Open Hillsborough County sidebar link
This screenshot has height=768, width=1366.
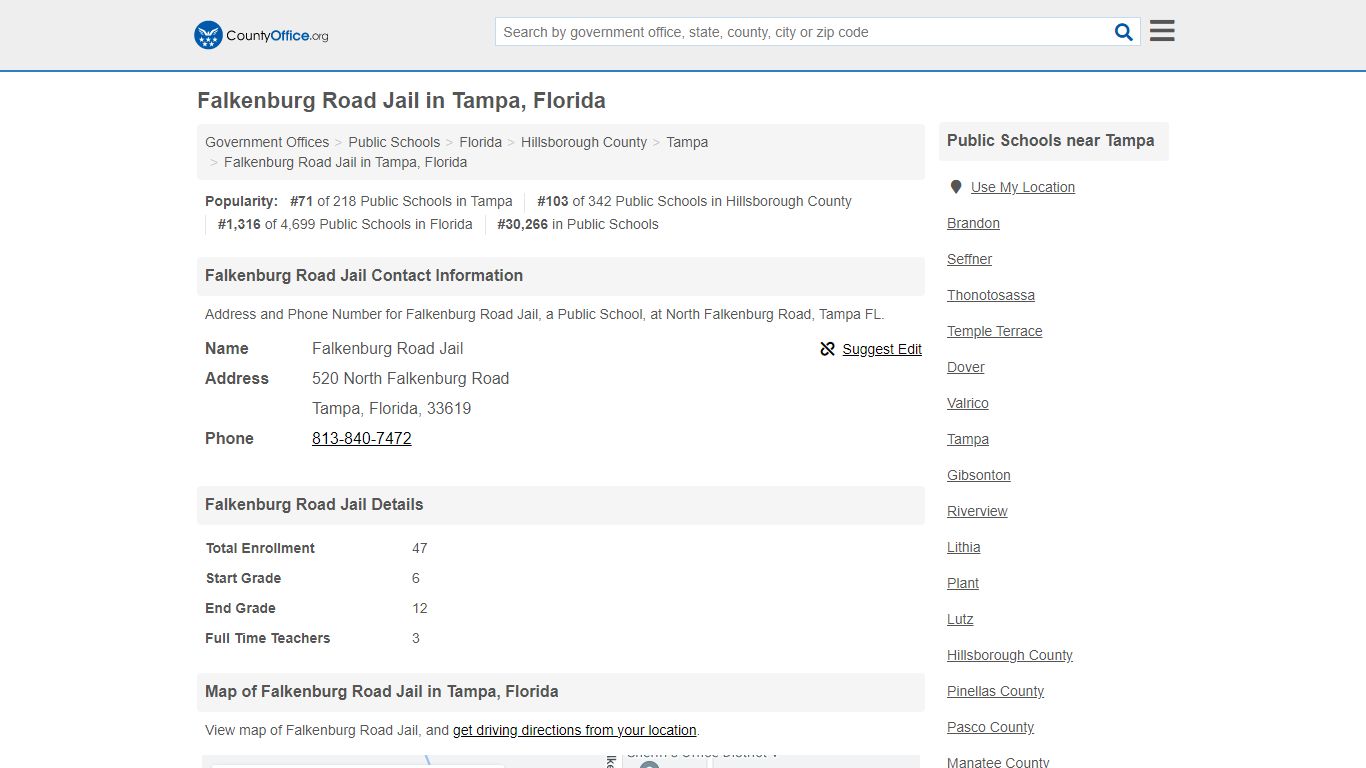tap(1010, 655)
